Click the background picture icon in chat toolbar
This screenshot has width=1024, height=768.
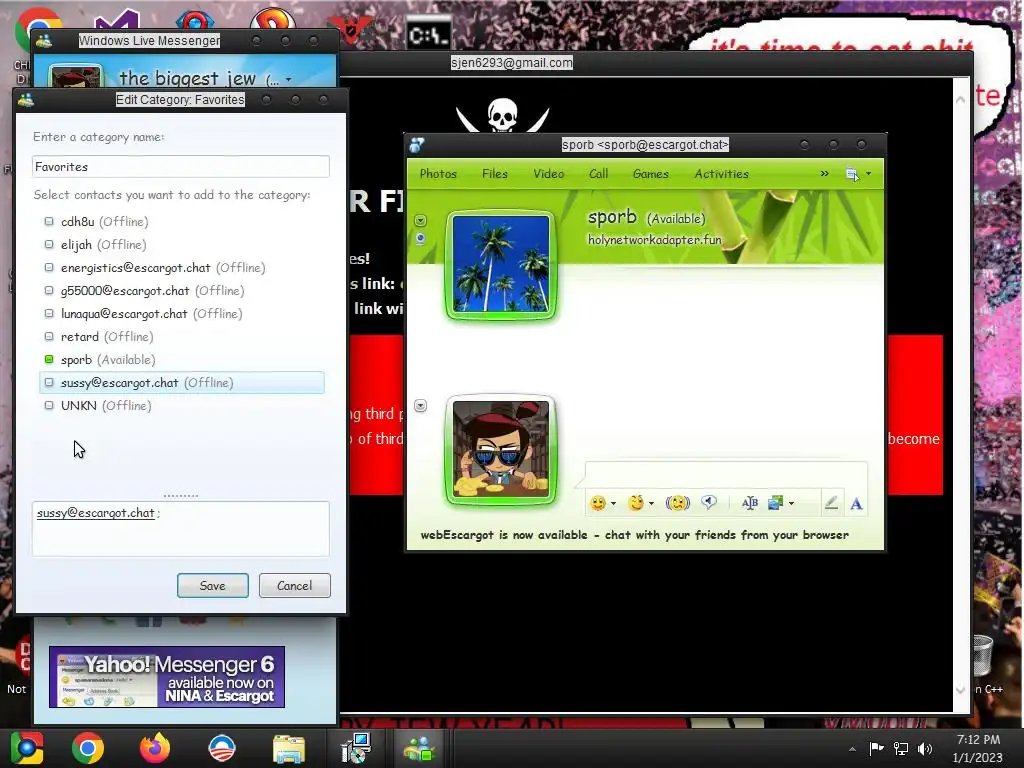point(775,503)
